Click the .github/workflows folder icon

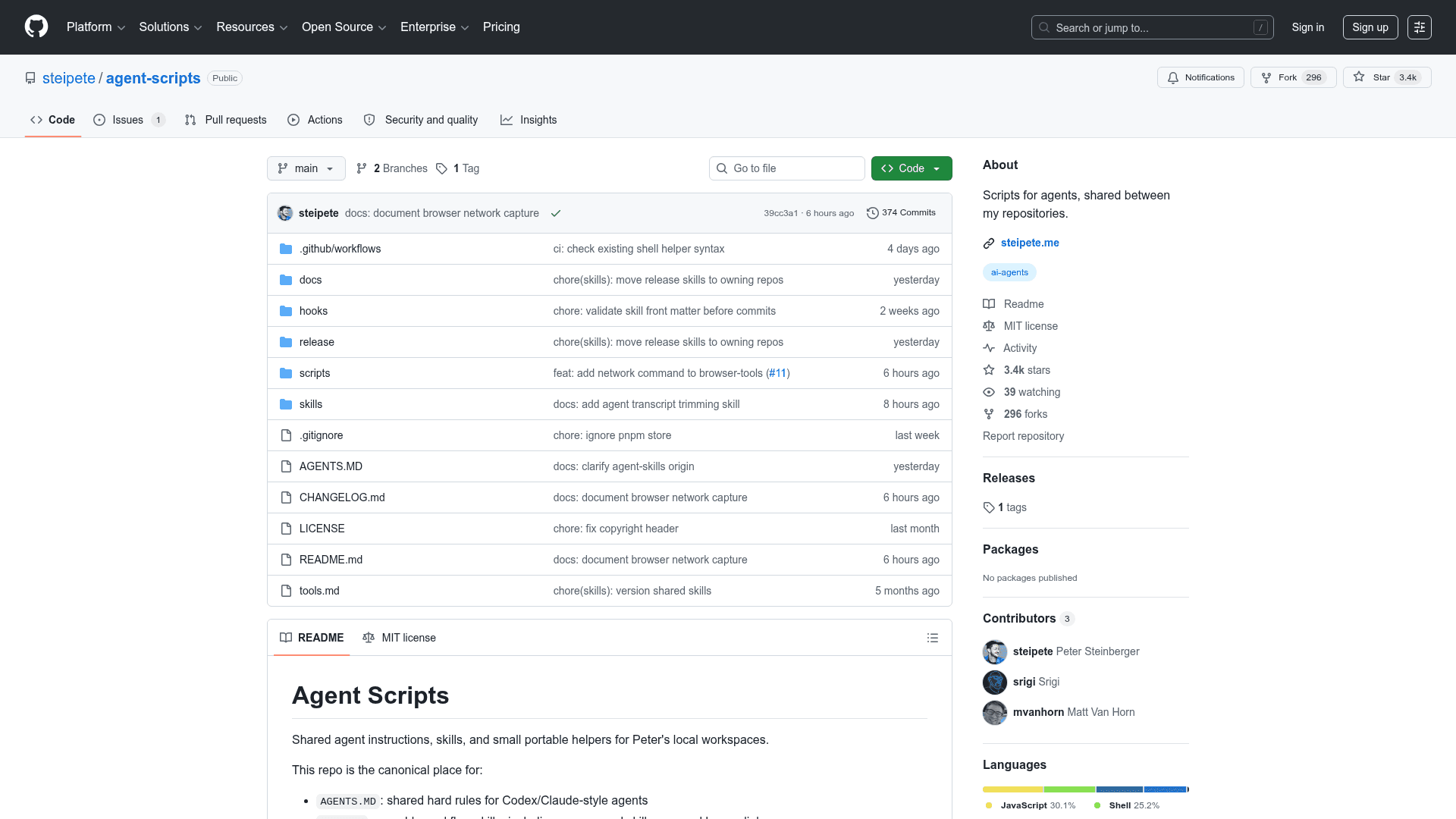286,249
